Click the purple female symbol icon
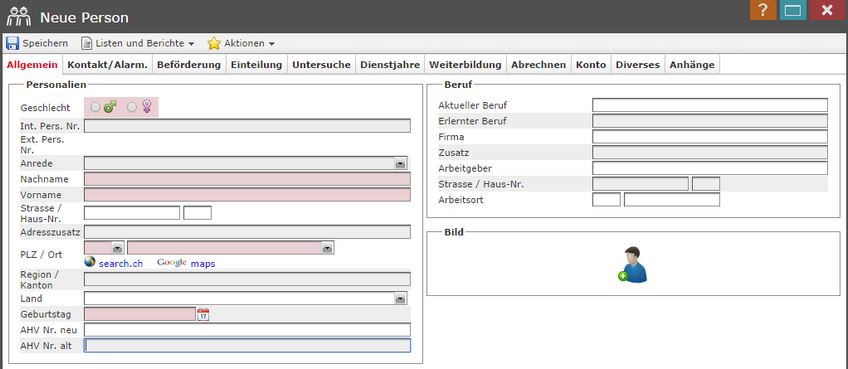848x369 pixels. coord(147,107)
